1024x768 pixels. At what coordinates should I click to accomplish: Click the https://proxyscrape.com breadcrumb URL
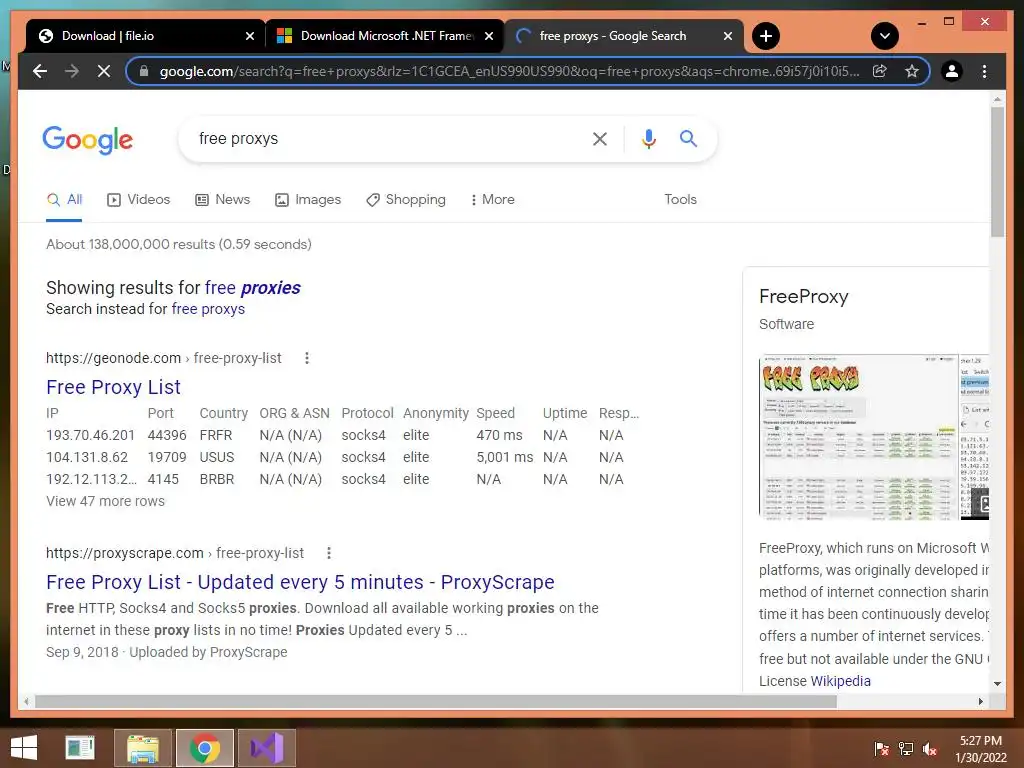click(x=125, y=553)
